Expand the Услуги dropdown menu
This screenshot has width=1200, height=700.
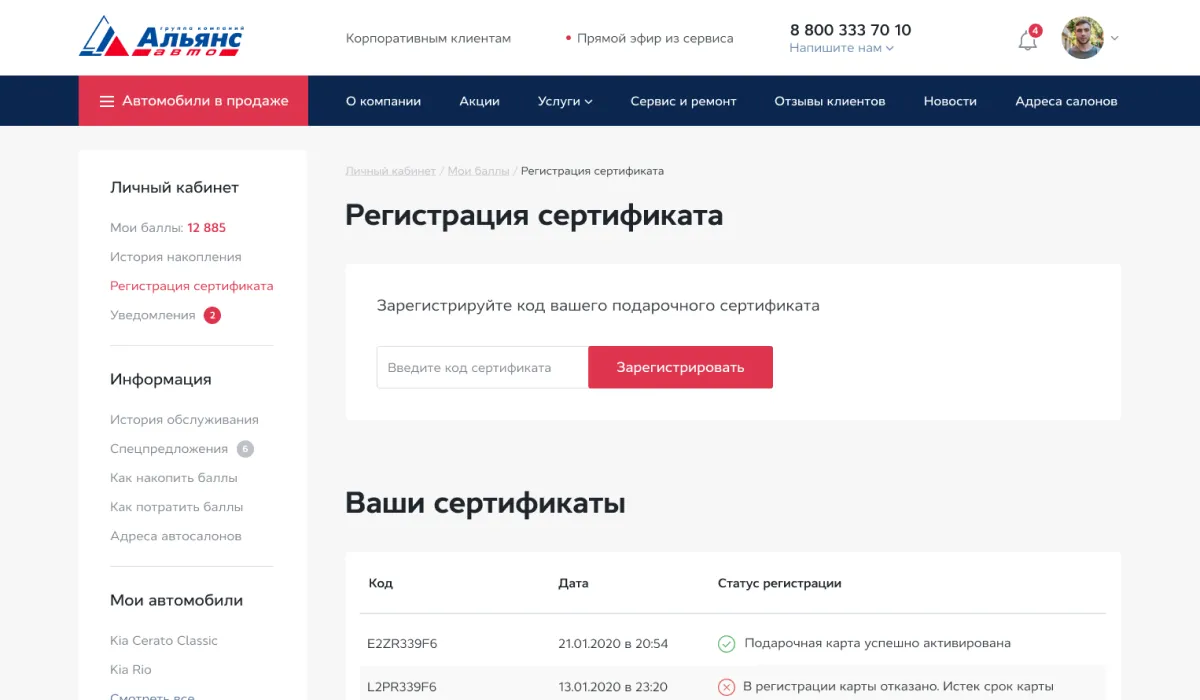tap(565, 101)
